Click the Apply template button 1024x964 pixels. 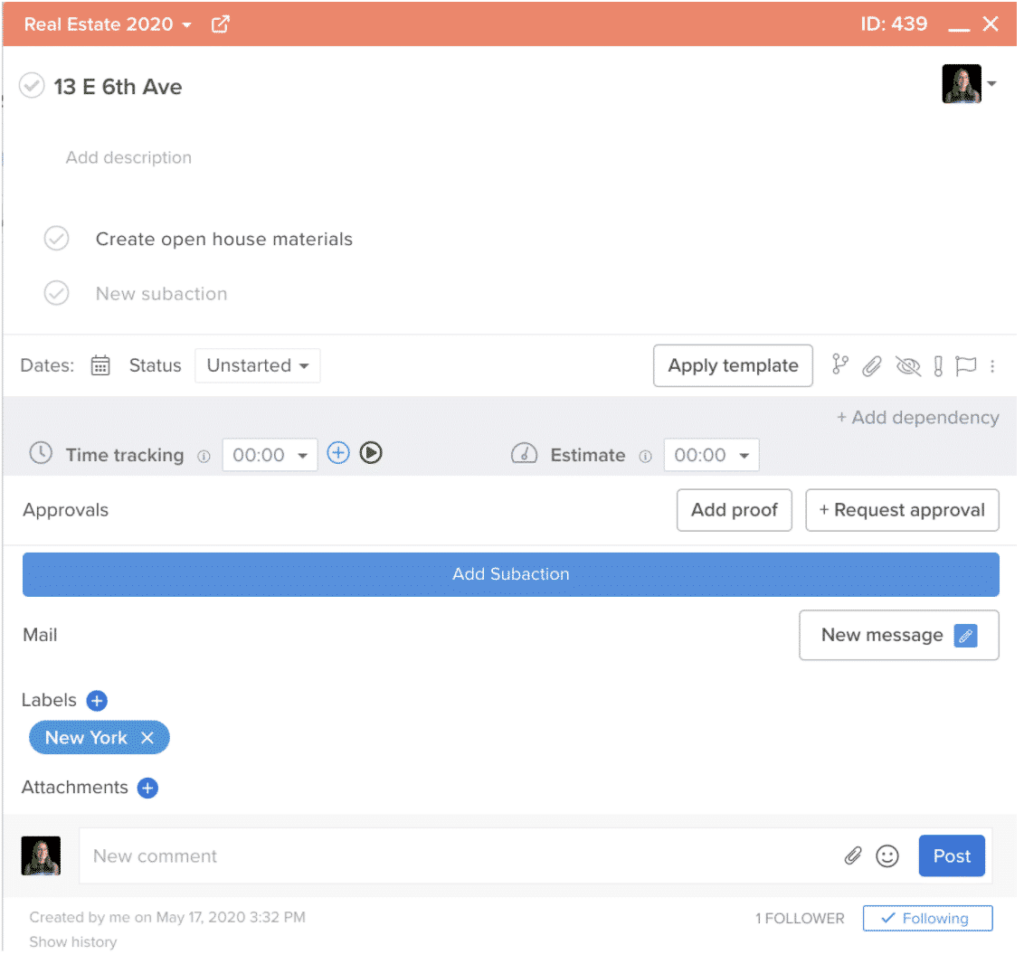(732, 365)
